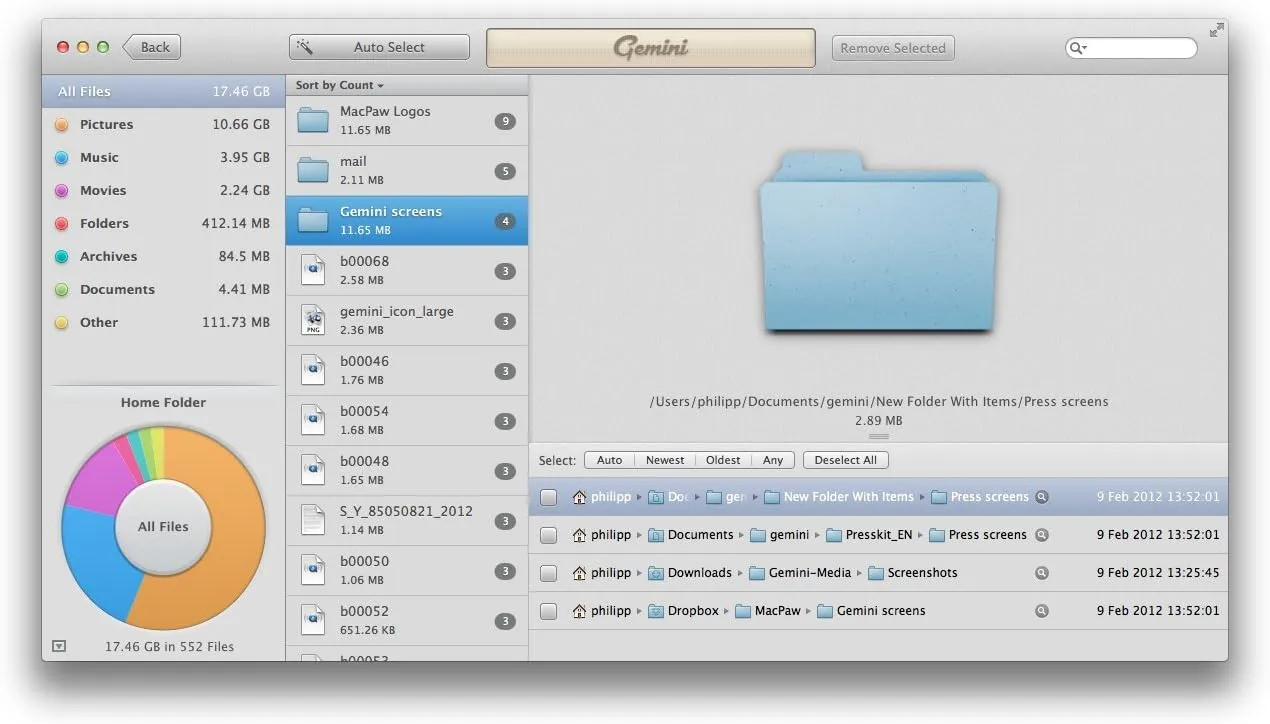The image size is (1270, 724).
Task: Click split pane resize handle
Action: (x=878, y=437)
